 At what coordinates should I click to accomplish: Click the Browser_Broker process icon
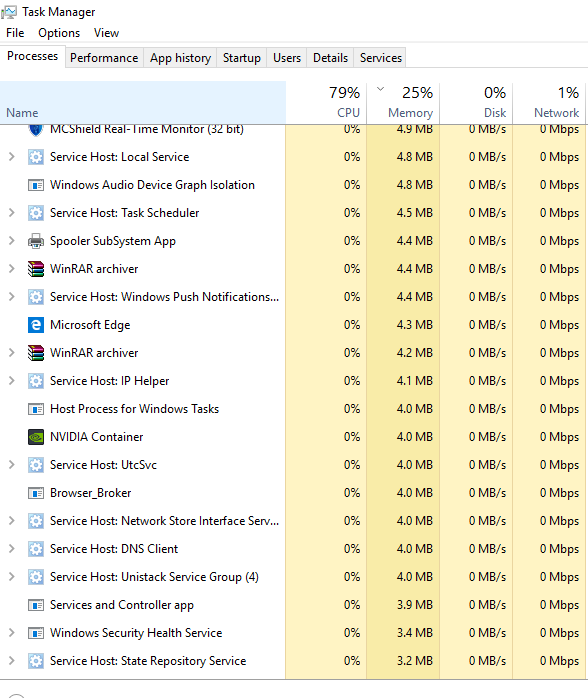pos(36,493)
